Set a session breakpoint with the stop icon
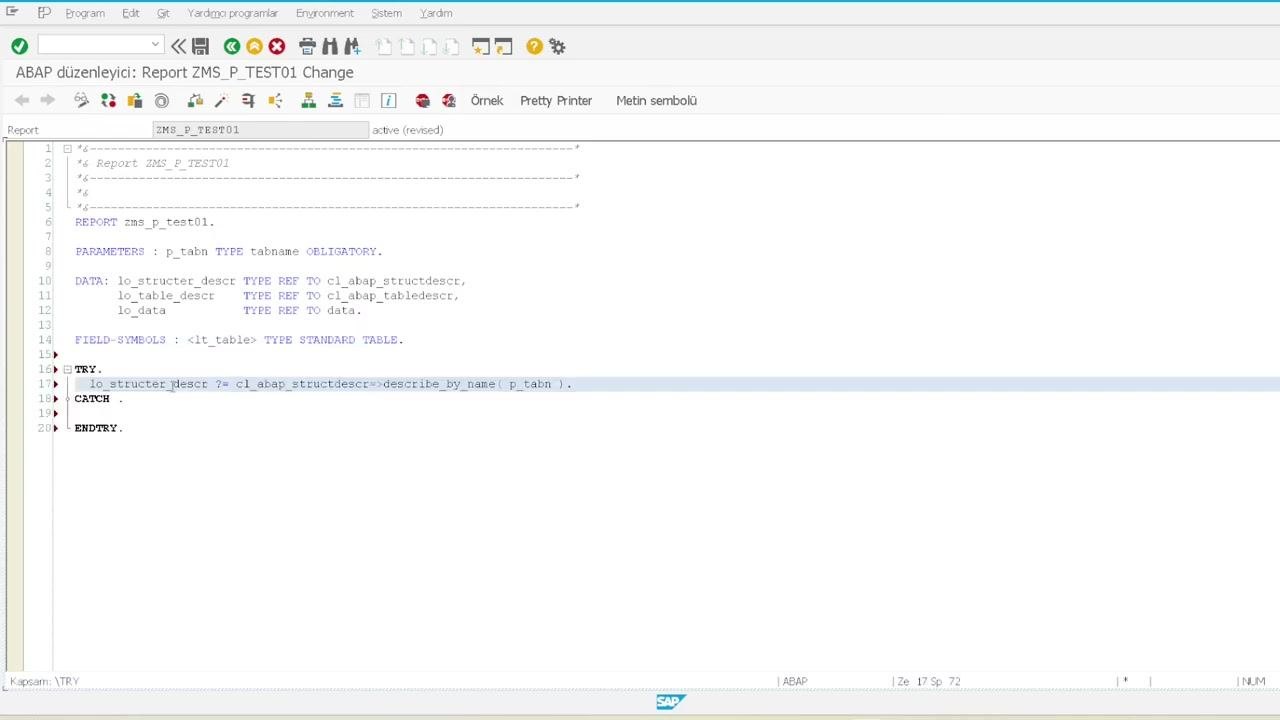 coord(422,100)
